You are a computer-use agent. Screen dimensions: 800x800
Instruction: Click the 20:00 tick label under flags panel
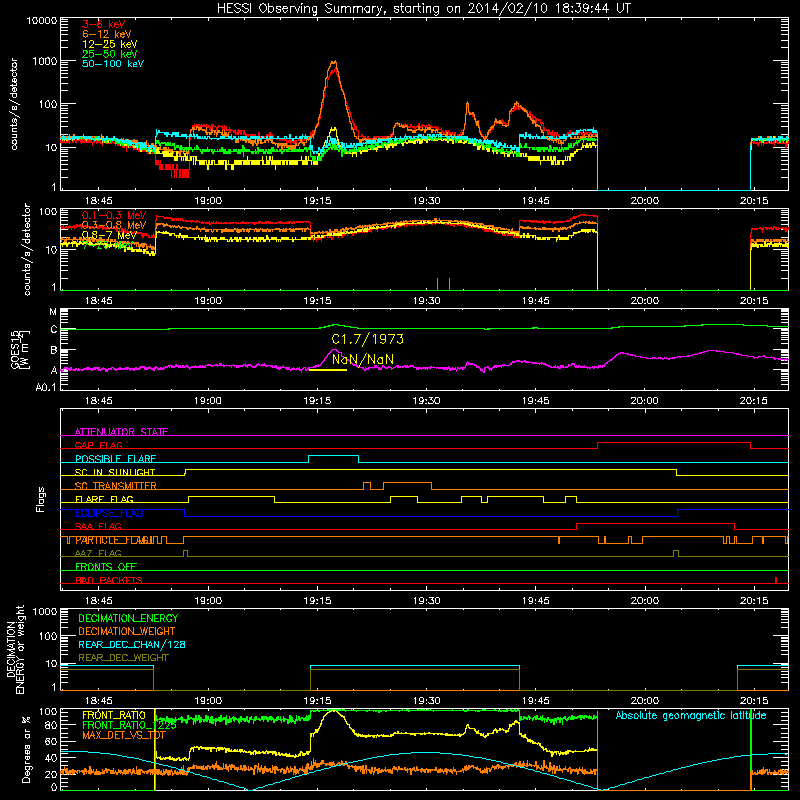click(644, 601)
